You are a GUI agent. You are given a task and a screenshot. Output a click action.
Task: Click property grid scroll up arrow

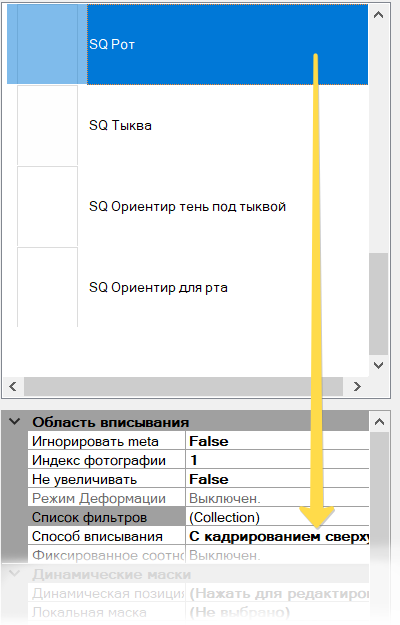379,422
